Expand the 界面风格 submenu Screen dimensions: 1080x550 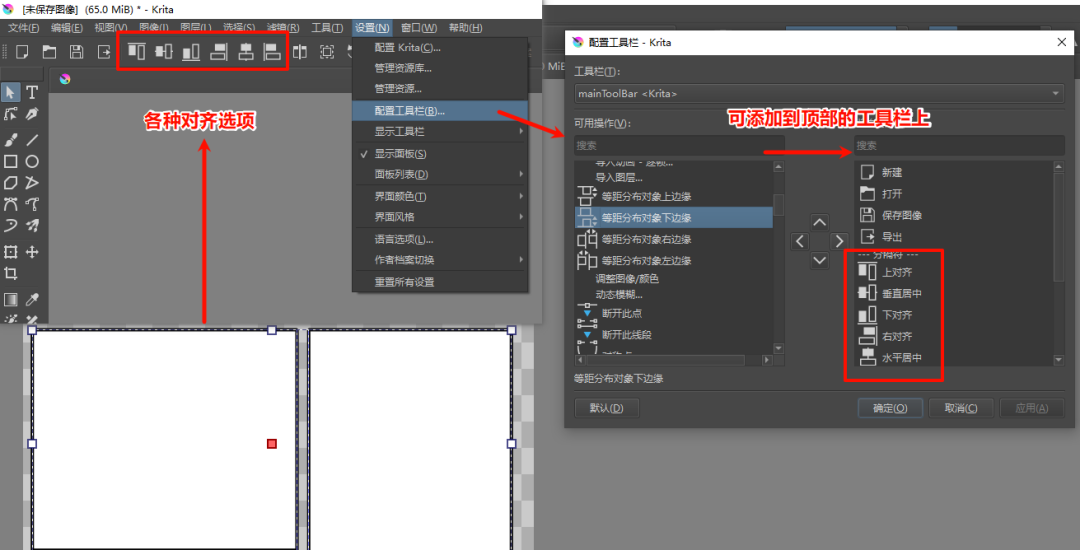pos(440,217)
